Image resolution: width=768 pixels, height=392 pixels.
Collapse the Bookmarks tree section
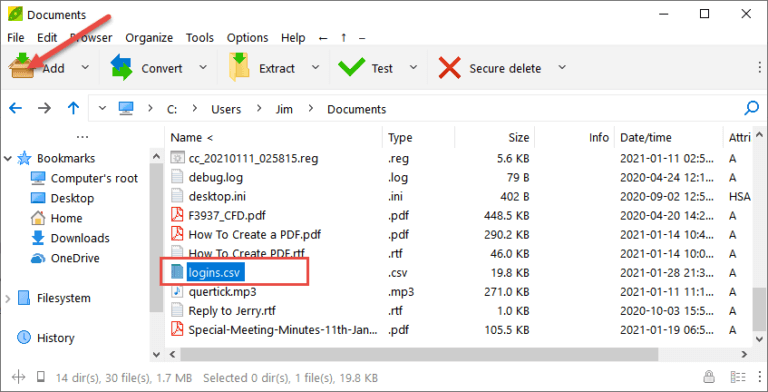8,158
